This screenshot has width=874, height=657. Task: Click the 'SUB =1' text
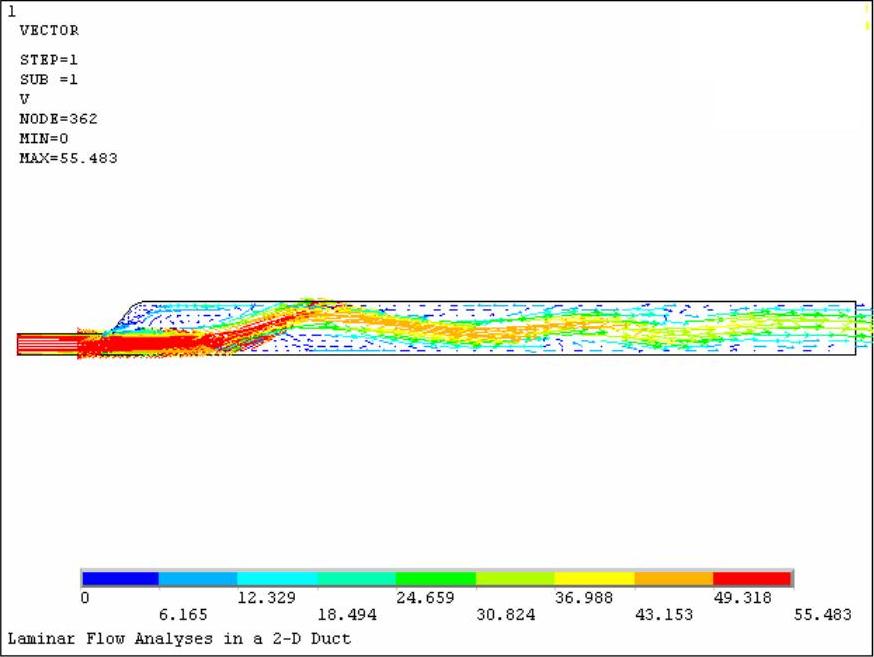[x=48, y=80]
